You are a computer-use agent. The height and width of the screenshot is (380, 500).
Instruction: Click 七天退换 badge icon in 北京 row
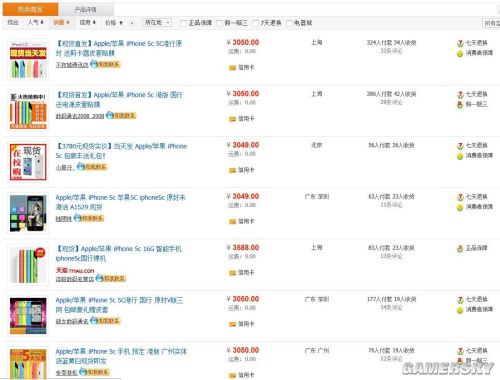[x=460, y=146]
